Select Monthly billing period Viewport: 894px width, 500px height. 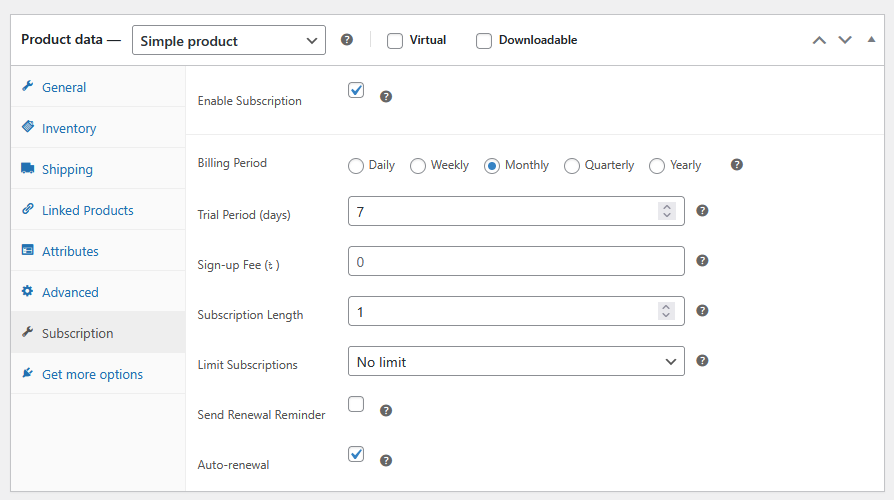[492, 166]
